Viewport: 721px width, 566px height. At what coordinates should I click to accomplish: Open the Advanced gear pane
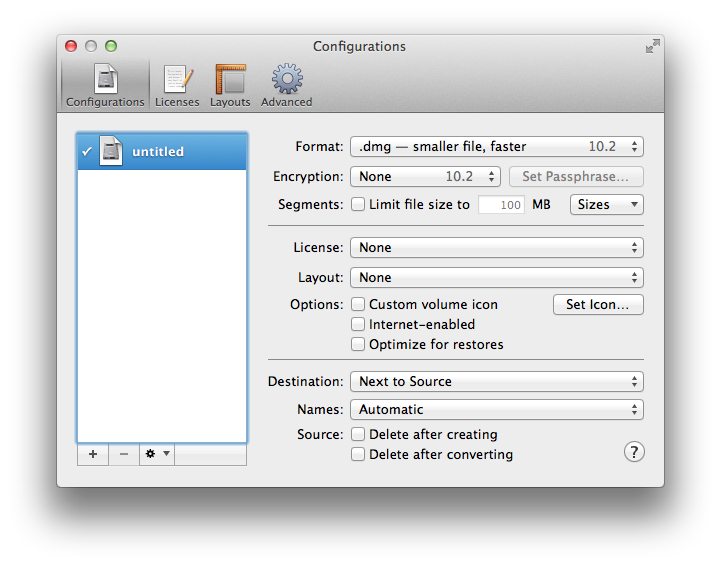[287, 85]
